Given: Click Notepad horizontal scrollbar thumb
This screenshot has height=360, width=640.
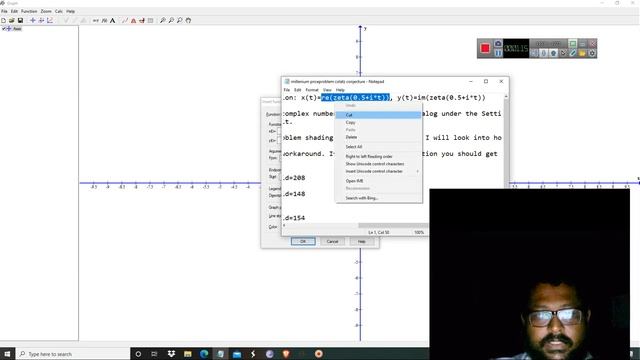Looking at the screenshot, I should [x=393, y=226].
